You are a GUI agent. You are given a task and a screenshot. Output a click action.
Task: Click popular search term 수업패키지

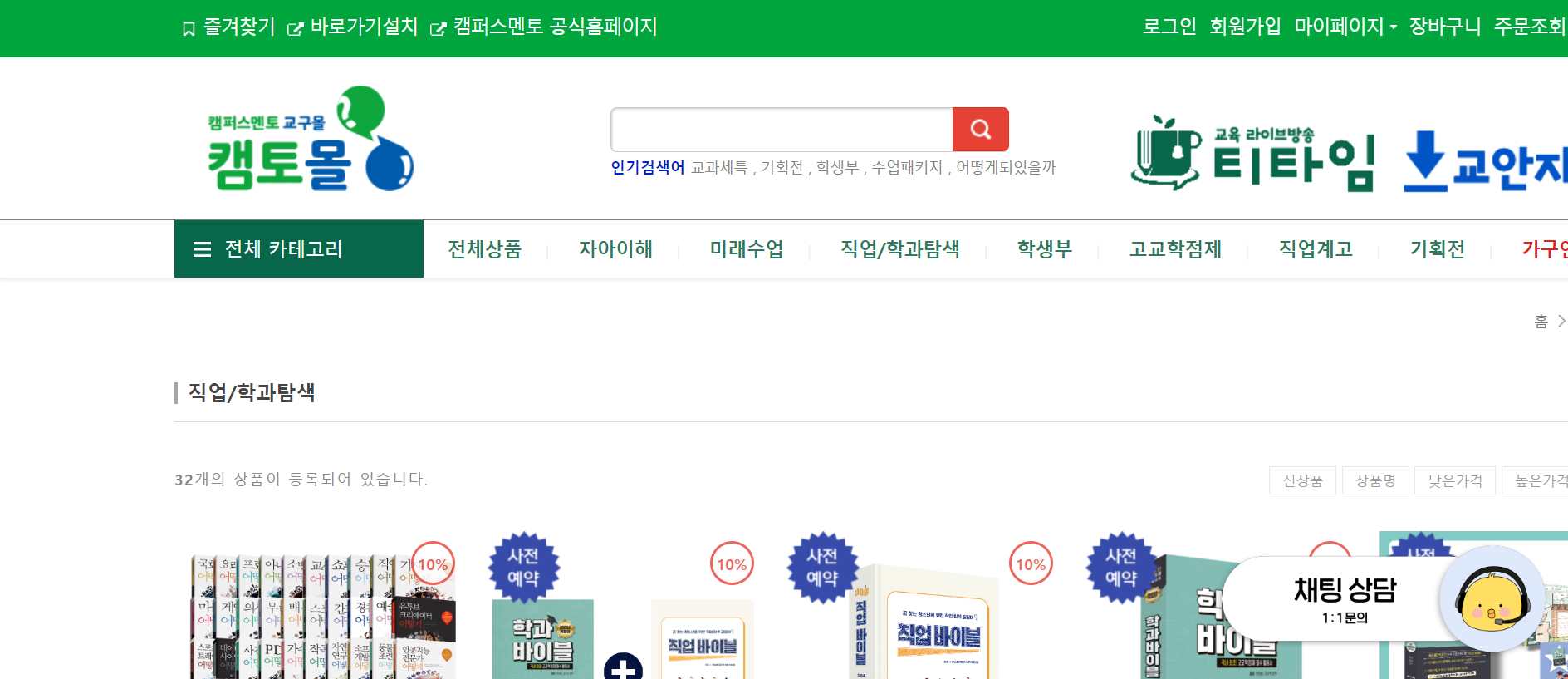pos(907,168)
